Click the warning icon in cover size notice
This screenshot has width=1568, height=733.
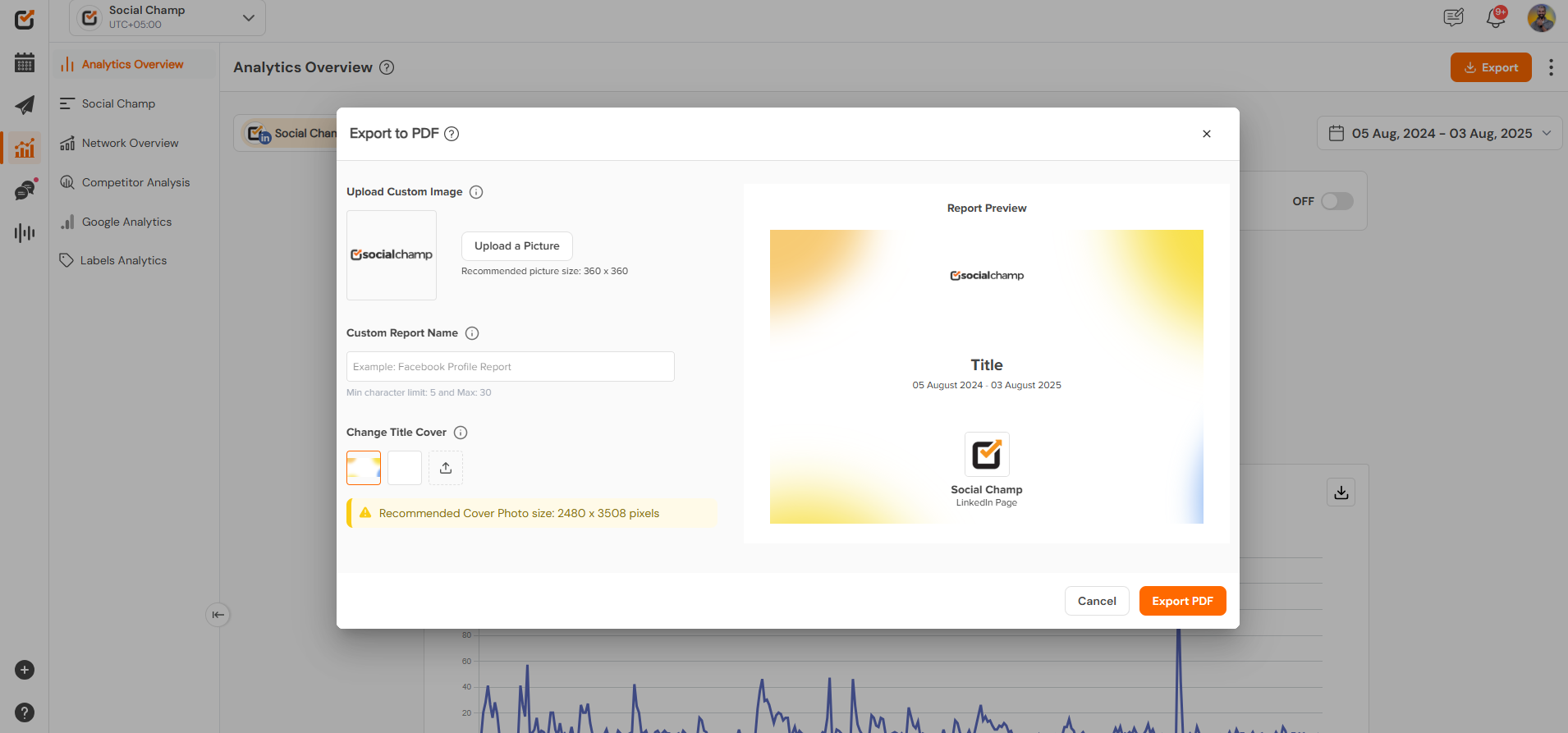point(365,513)
